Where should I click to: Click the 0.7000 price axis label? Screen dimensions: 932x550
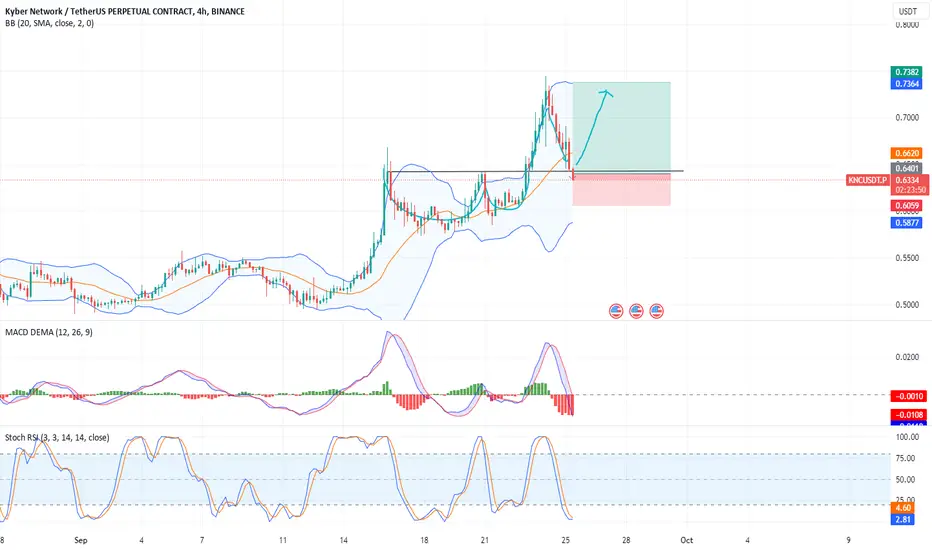pos(907,118)
